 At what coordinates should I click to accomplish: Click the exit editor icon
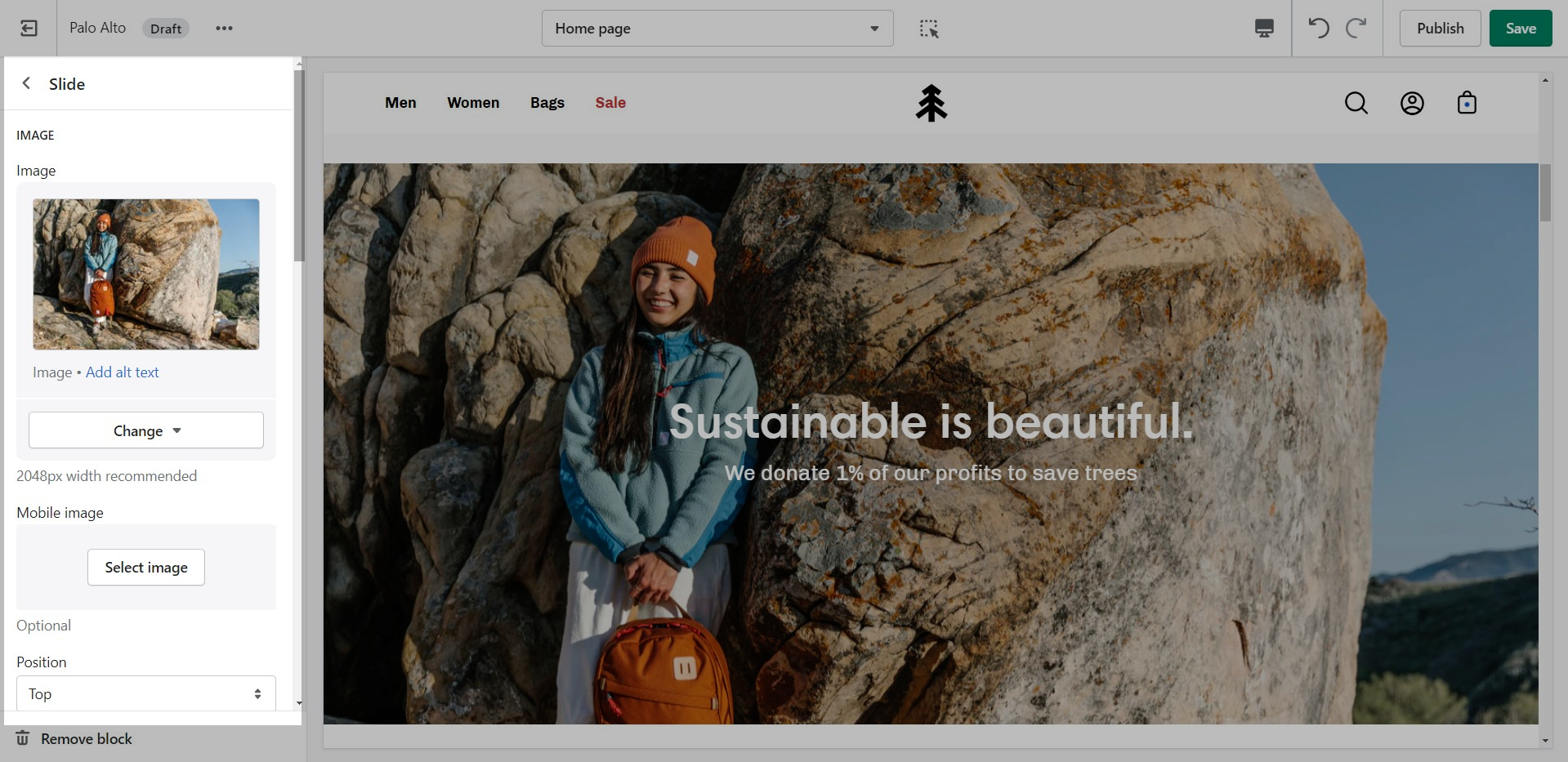point(29,29)
